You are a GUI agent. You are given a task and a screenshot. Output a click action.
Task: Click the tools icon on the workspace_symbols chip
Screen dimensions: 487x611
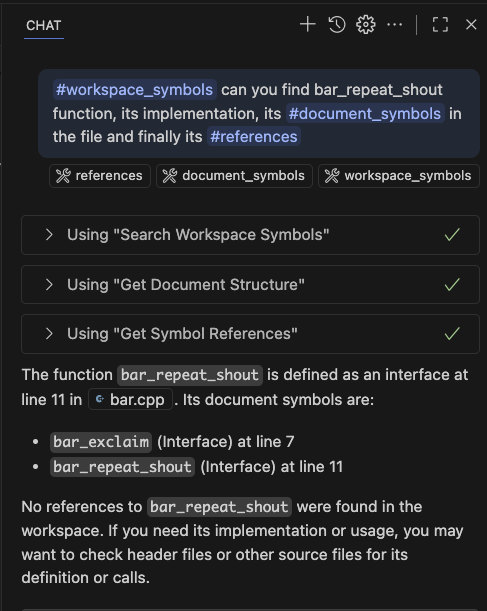(332, 176)
